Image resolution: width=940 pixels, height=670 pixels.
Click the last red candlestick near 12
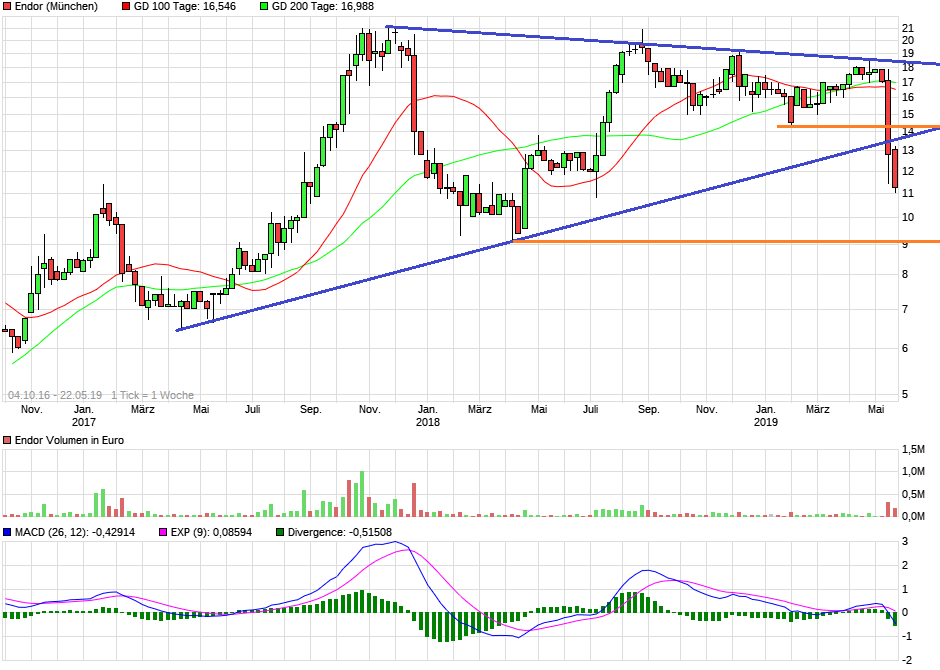895,168
